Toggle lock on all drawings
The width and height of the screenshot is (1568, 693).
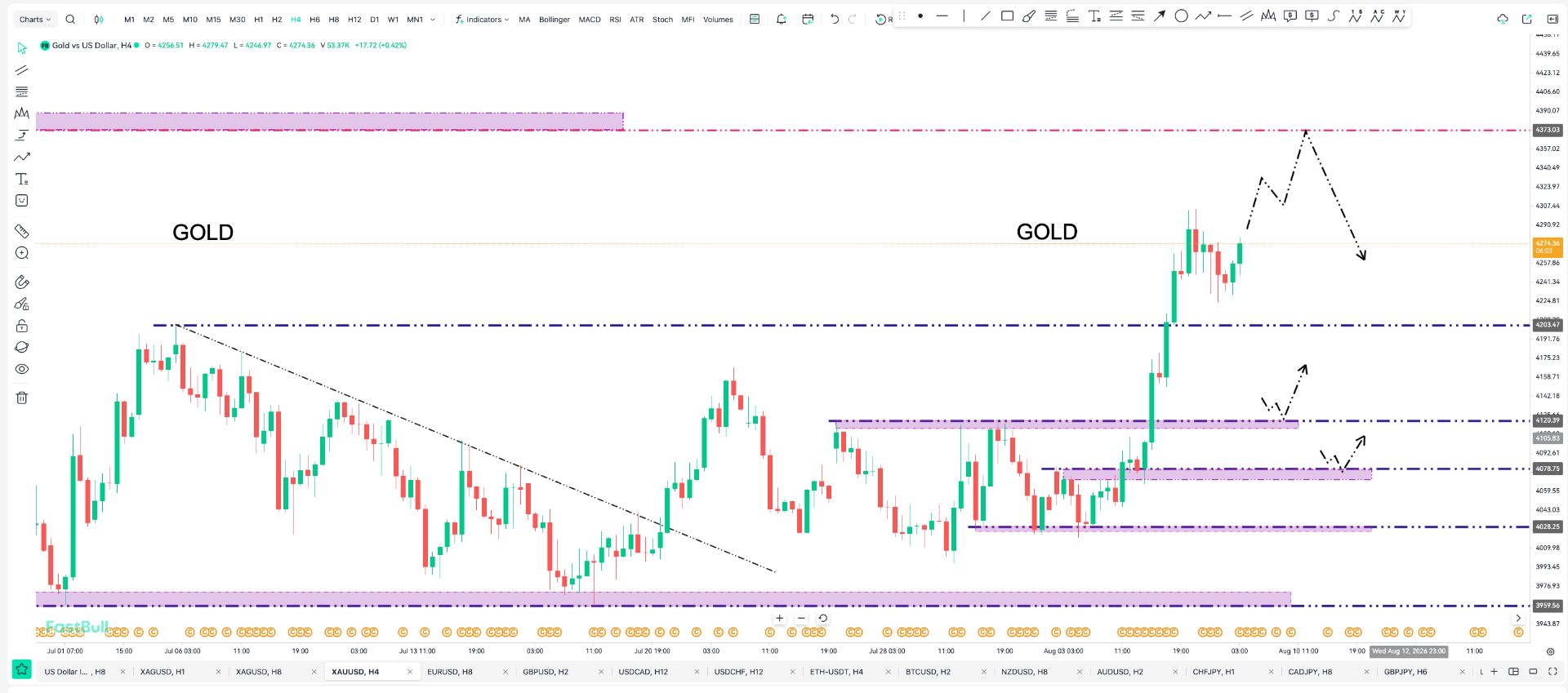pos(22,326)
